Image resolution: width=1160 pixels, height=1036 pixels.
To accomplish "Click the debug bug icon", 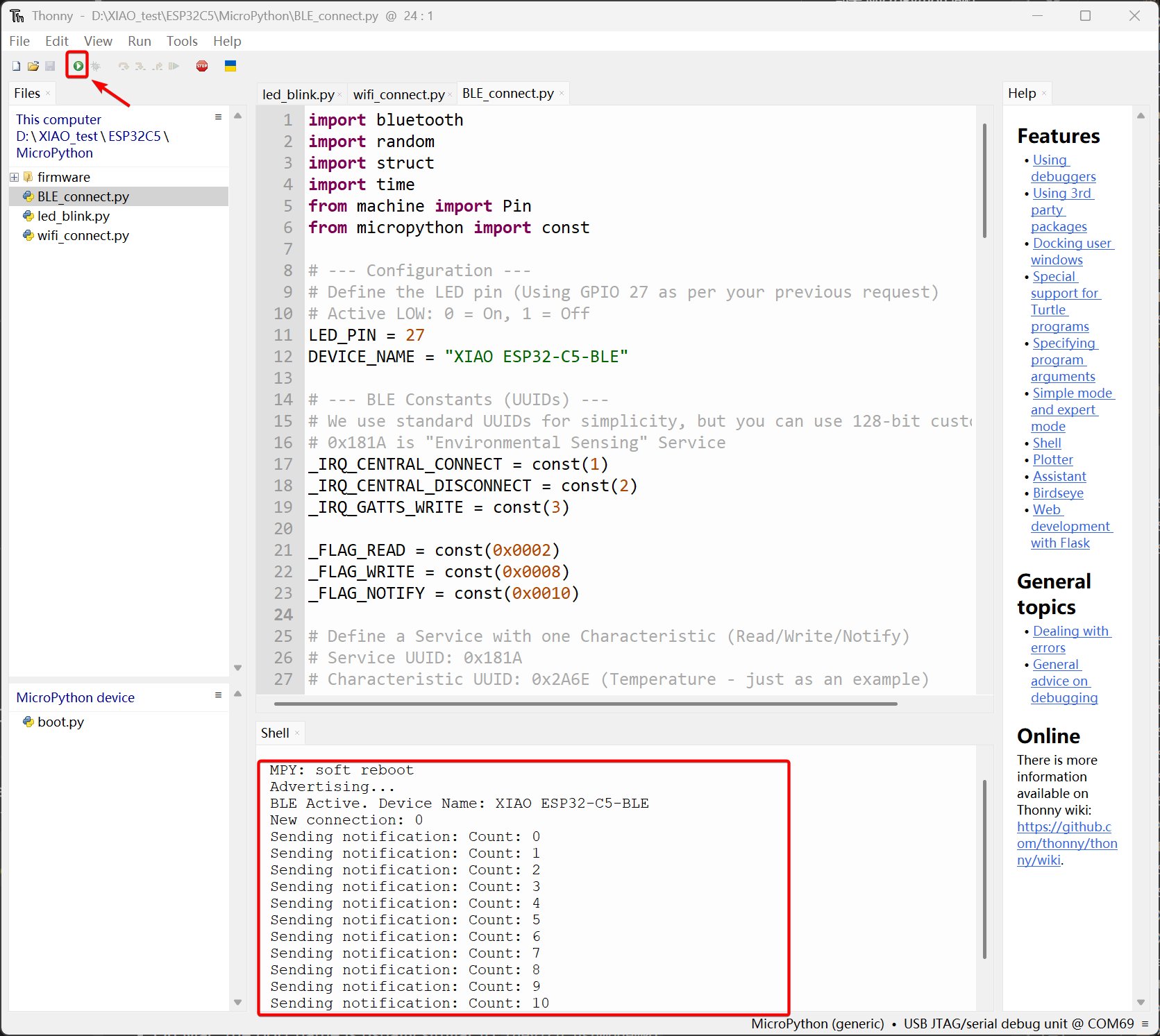I will point(96,66).
